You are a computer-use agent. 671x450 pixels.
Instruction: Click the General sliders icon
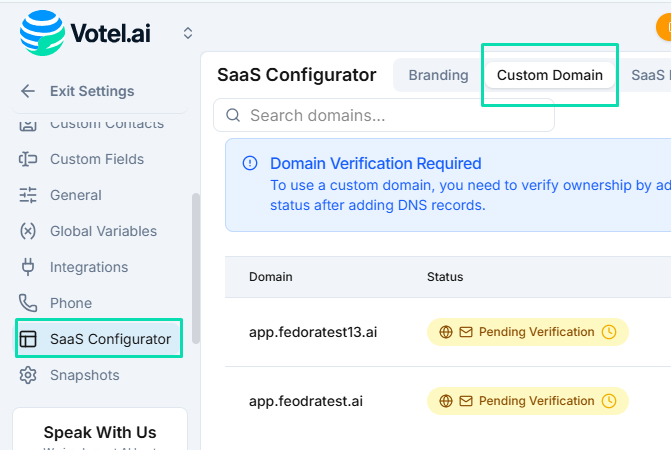pos(28,195)
